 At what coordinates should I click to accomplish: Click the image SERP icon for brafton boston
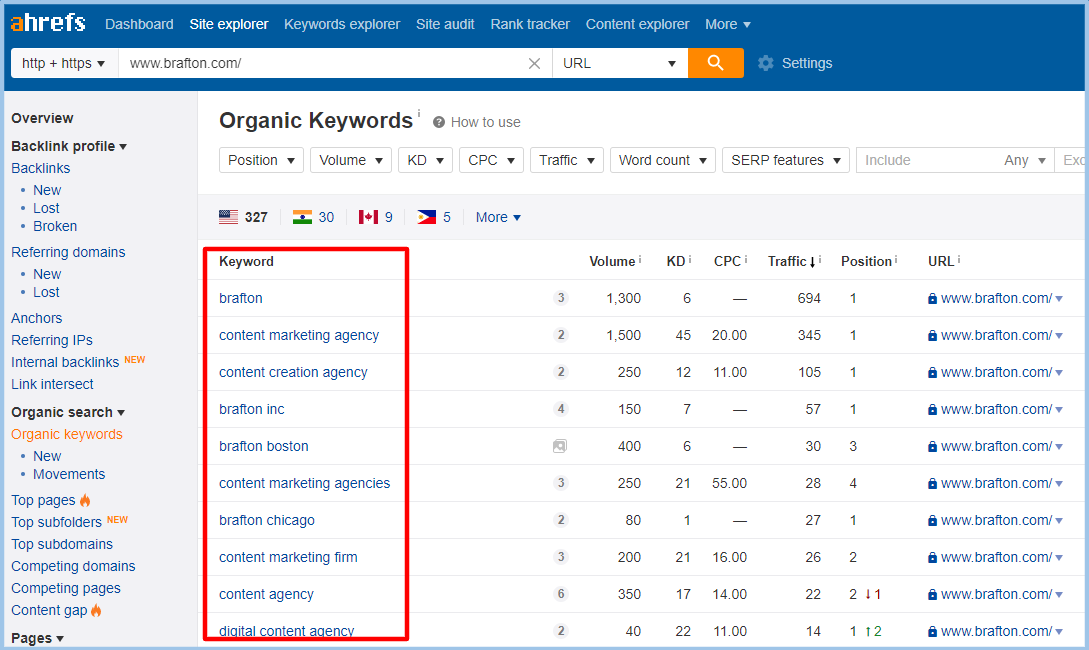560,447
